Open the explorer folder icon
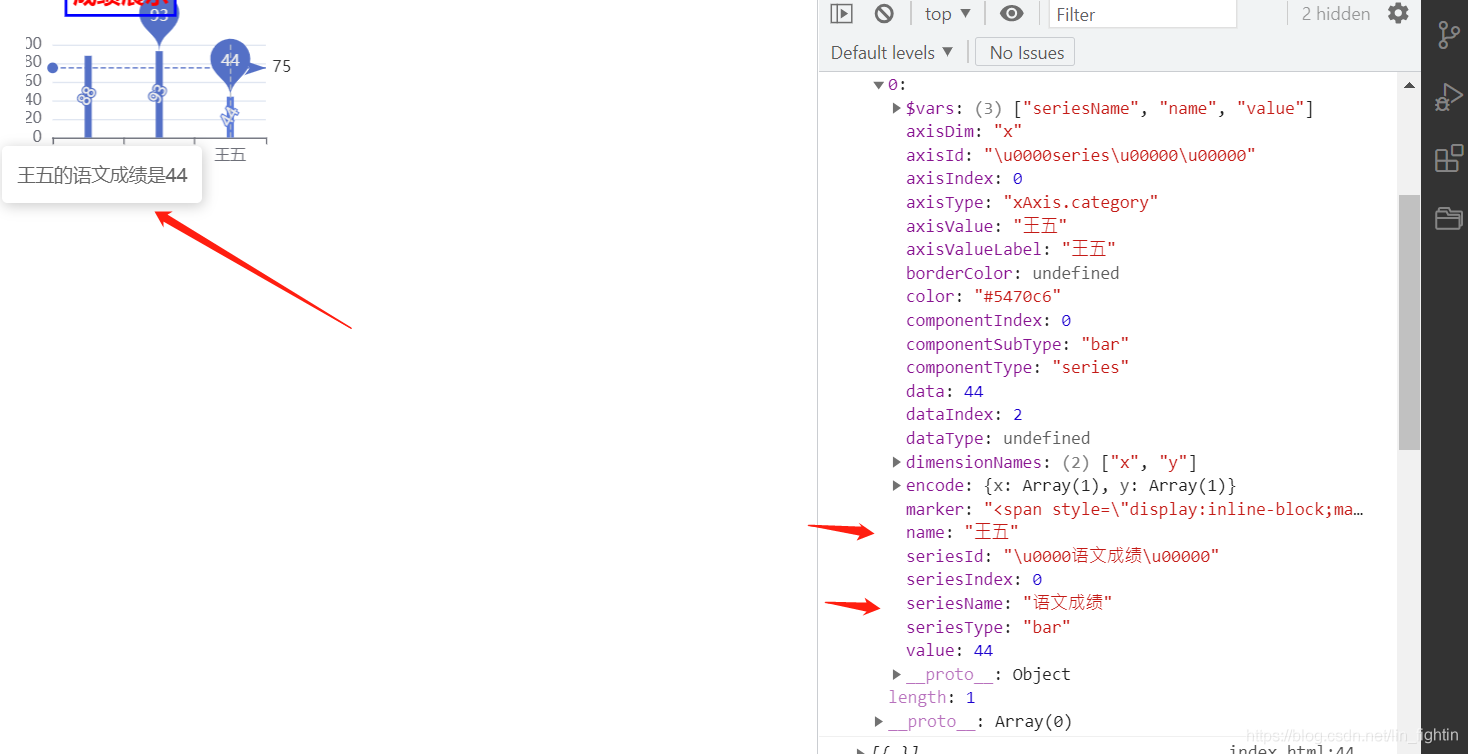Screen dimensions: 1468x754 click(1448, 218)
